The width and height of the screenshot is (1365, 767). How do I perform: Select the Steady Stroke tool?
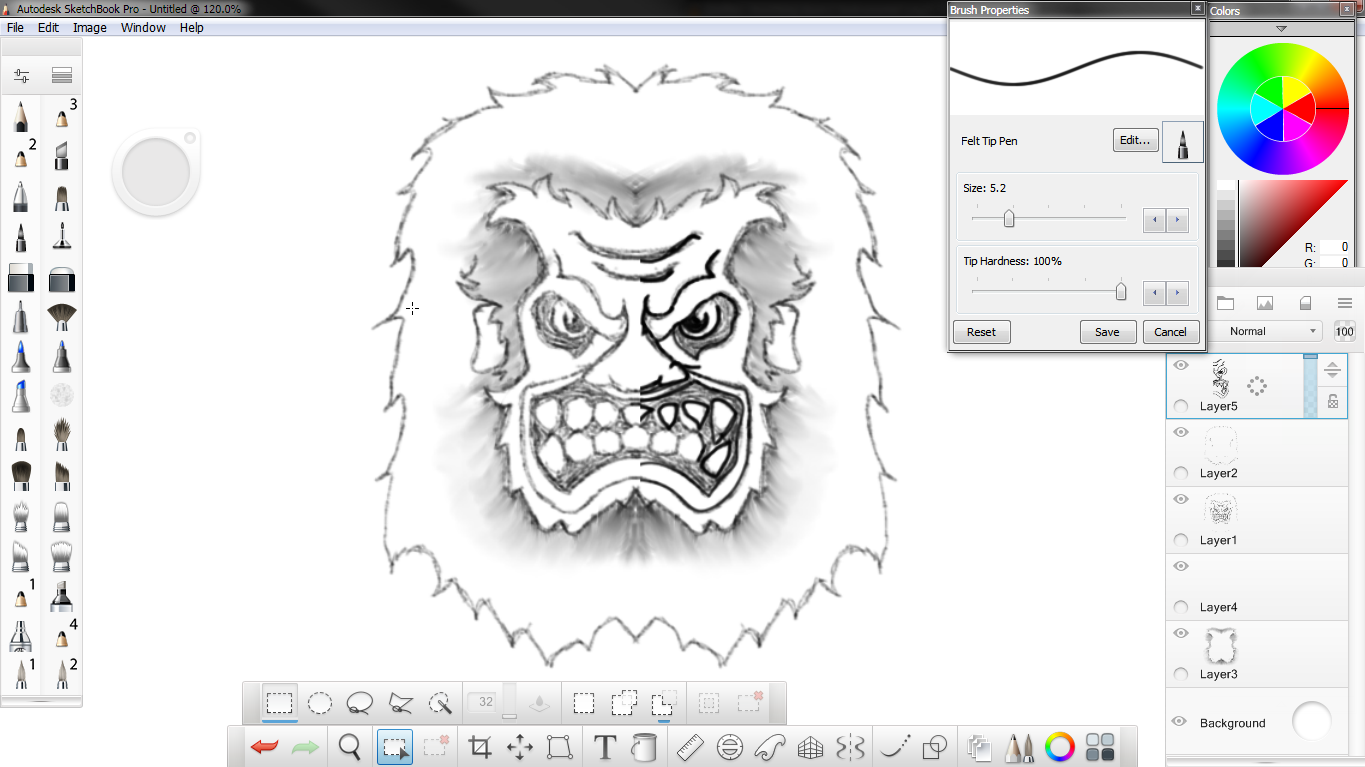point(895,747)
